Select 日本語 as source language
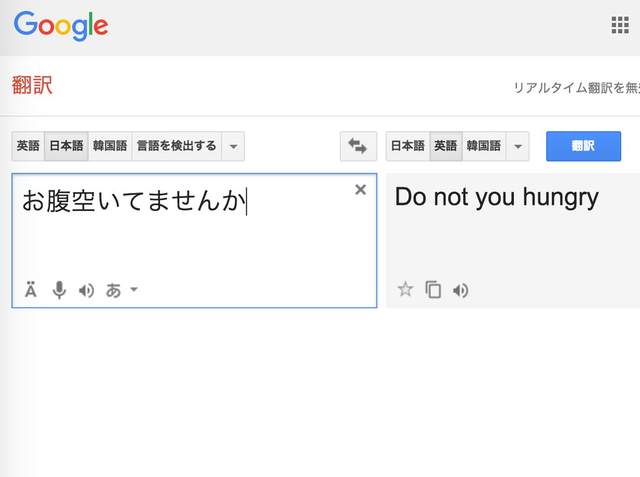 pyautogui.click(x=66, y=146)
